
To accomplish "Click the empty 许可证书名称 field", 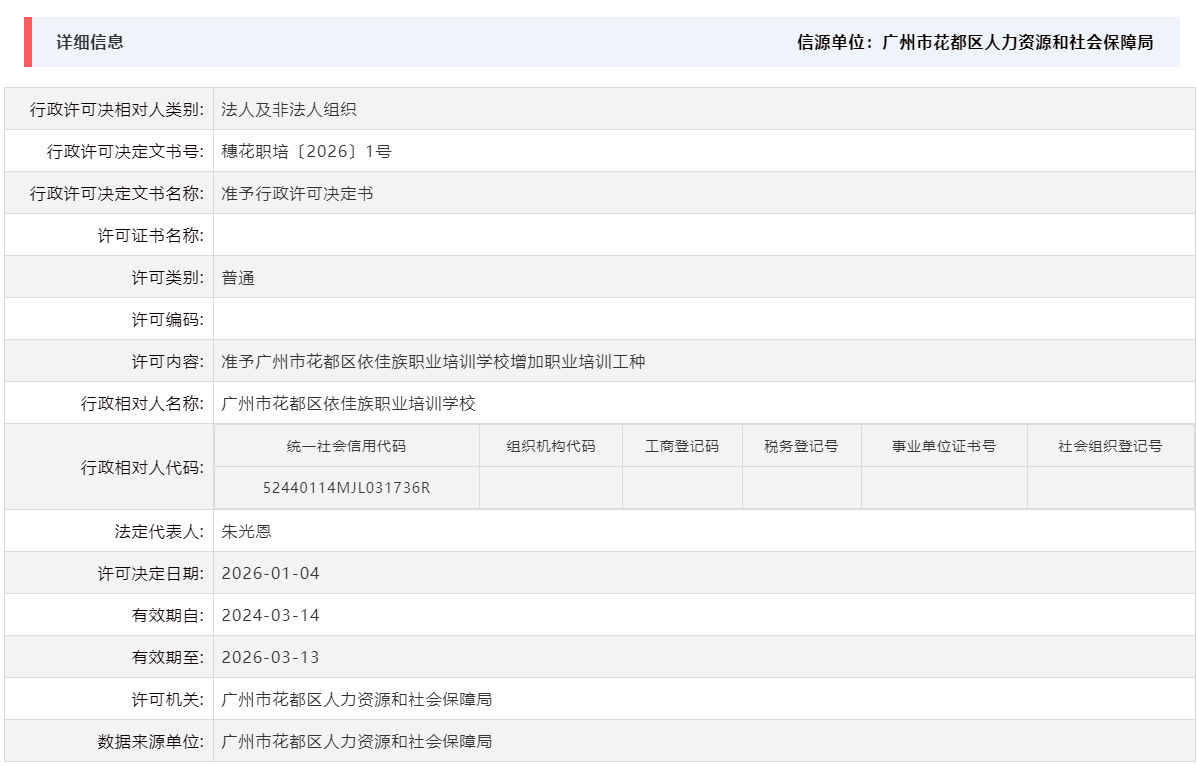I will pyautogui.click(x=400, y=234).
